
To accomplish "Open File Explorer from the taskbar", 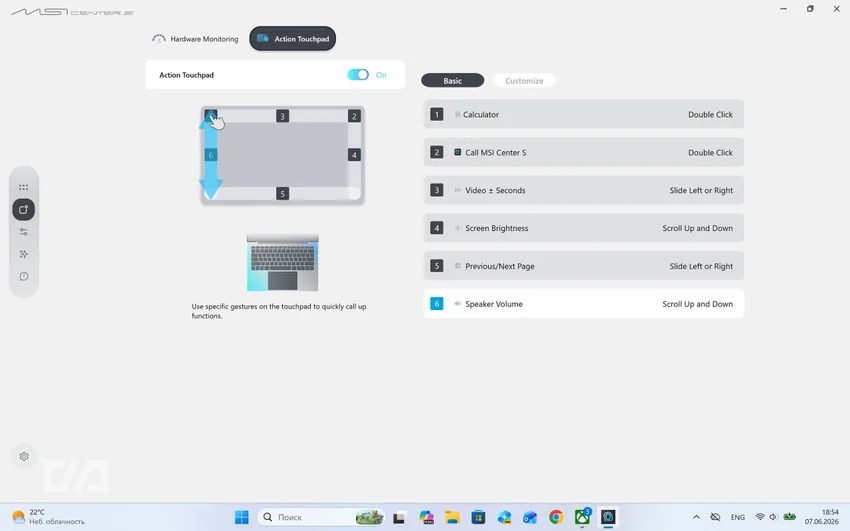I will tap(452, 517).
